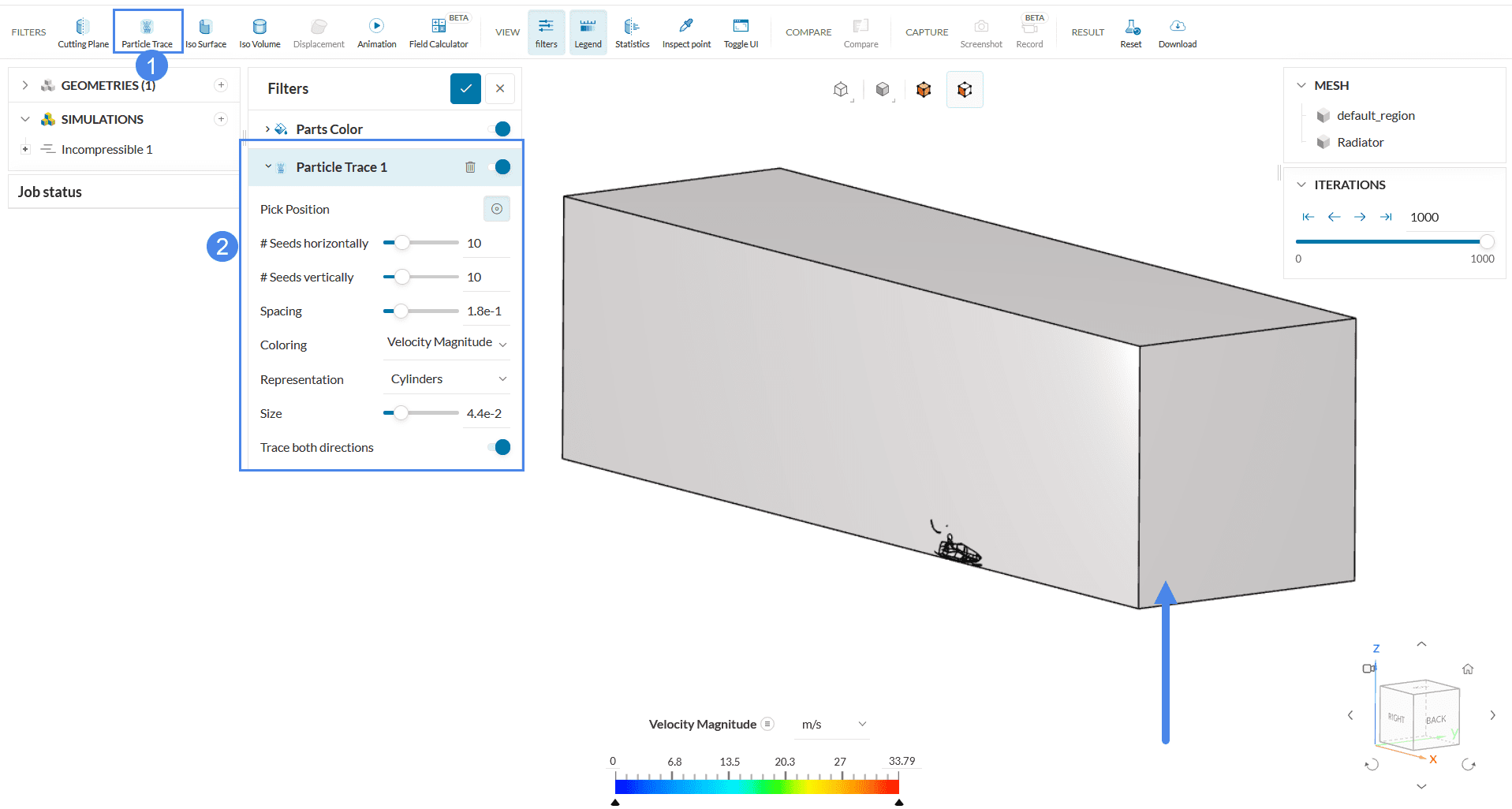The width and height of the screenshot is (1512, 809).
Task: Delete Particle Trace 1 with trash icon
Action: (470, 167)
